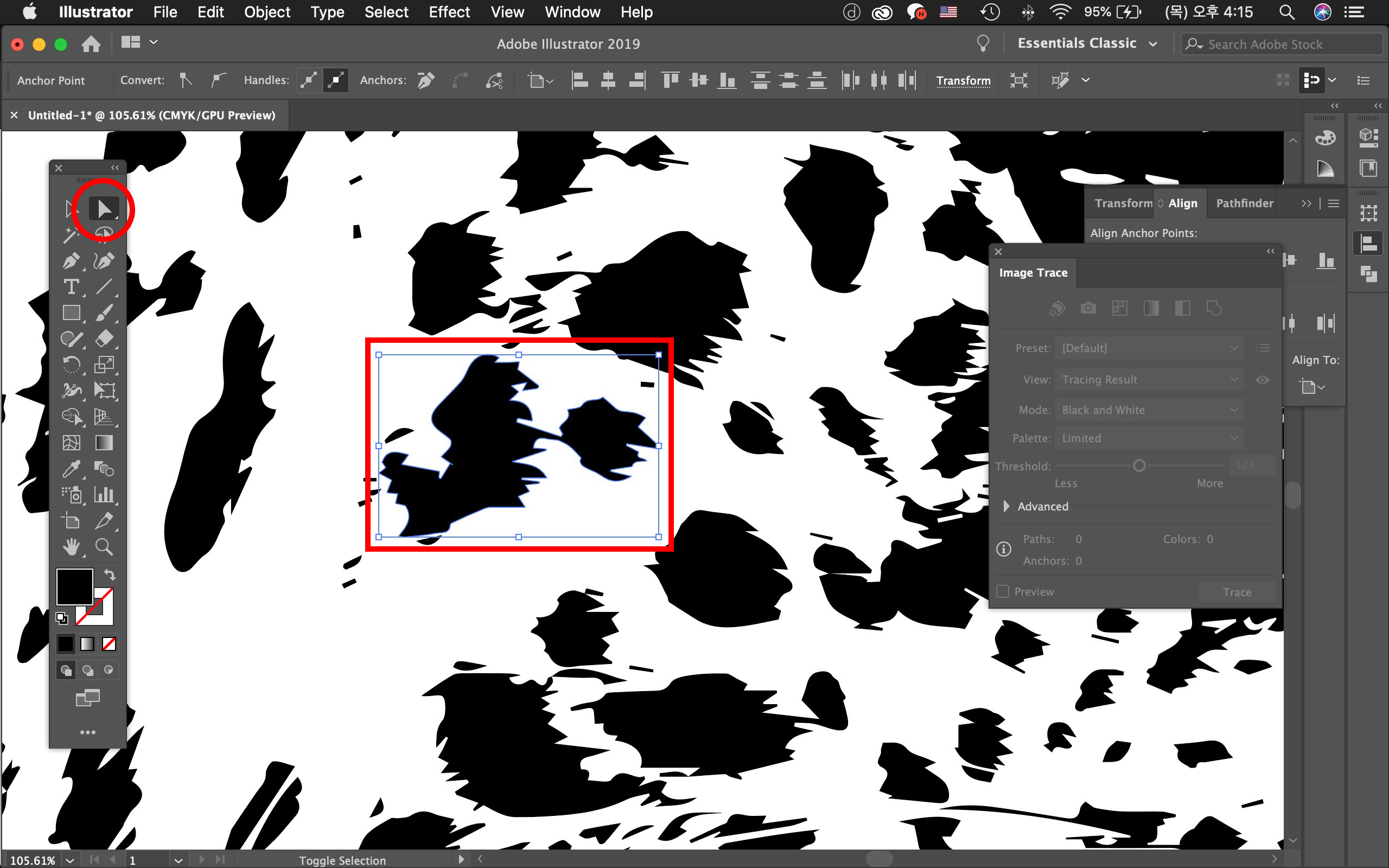Select the Slice tool

point(105,521)
